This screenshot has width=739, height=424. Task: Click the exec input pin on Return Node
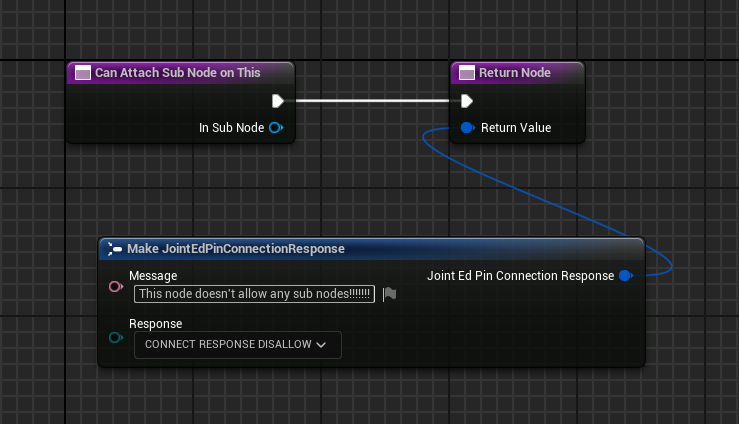pyautogui.click(x=466, y=101)
